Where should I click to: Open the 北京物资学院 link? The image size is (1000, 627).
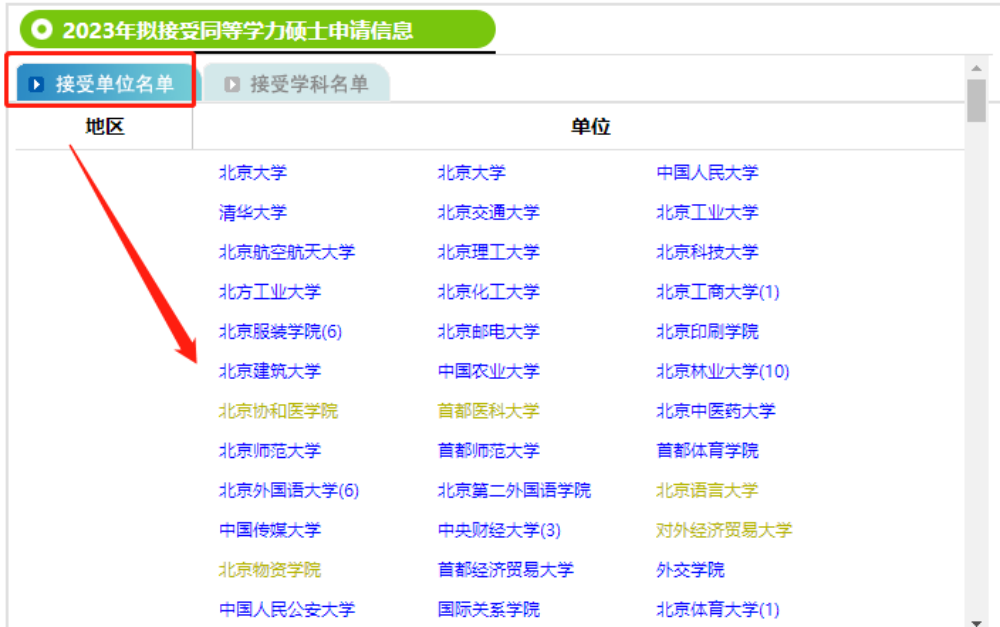(x=270, y=570)
